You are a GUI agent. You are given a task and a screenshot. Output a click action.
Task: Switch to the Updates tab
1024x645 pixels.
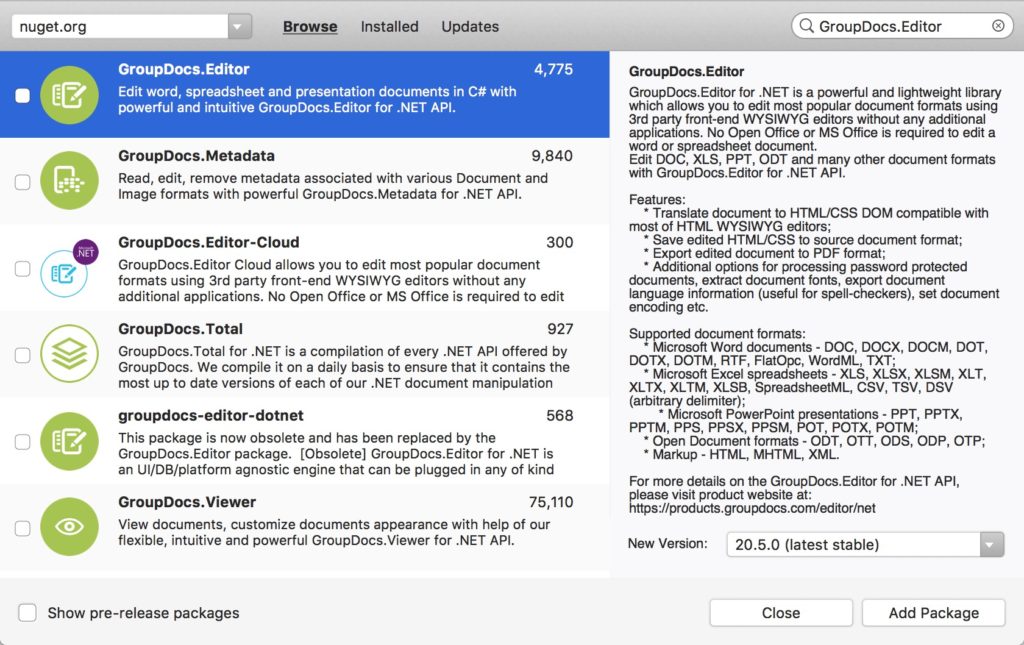pyautogui.click(x=470, y=26)
